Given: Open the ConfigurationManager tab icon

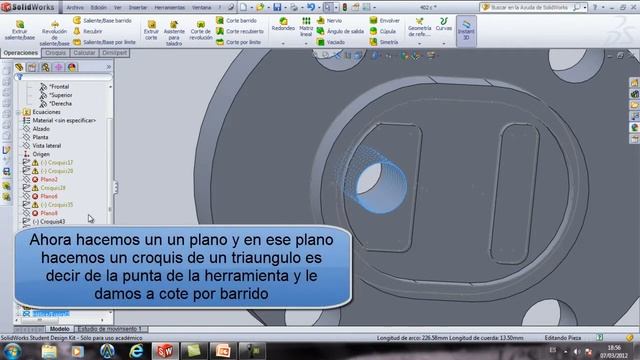Looking at the screenshot, I should 45,67.
